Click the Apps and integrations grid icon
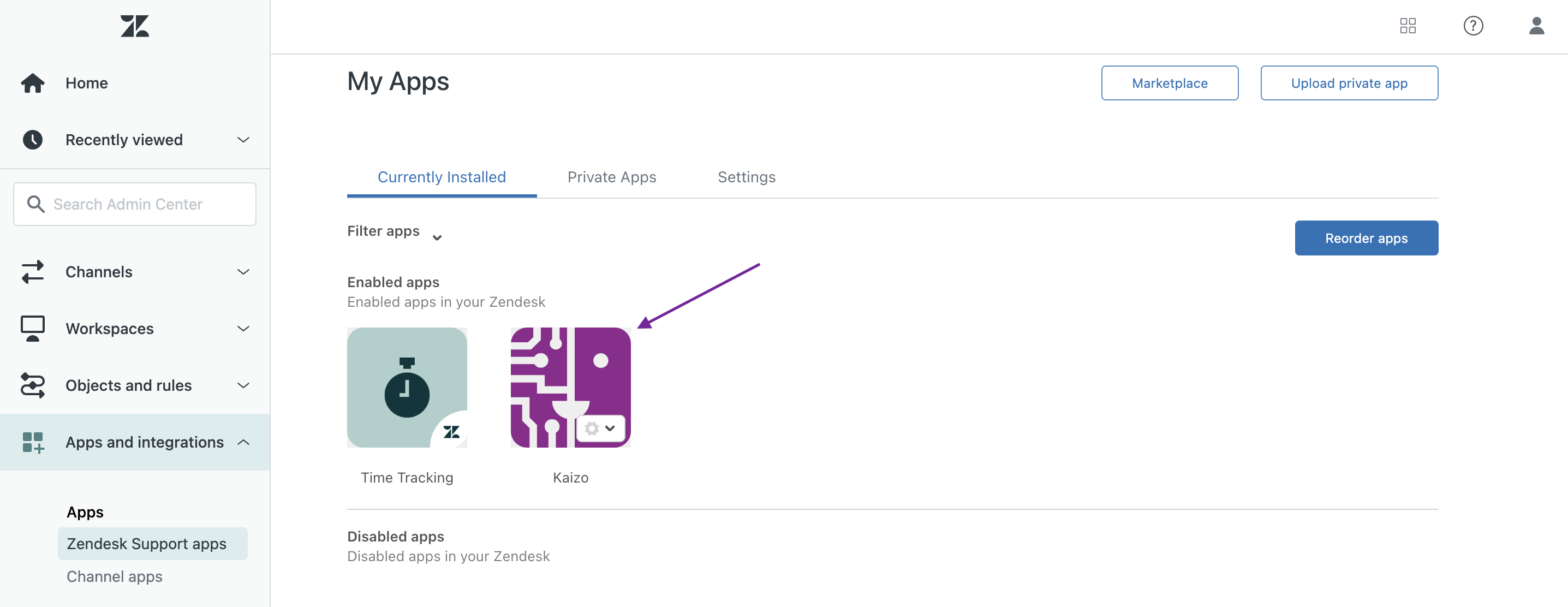1568x607 pixels. (33, 443)
